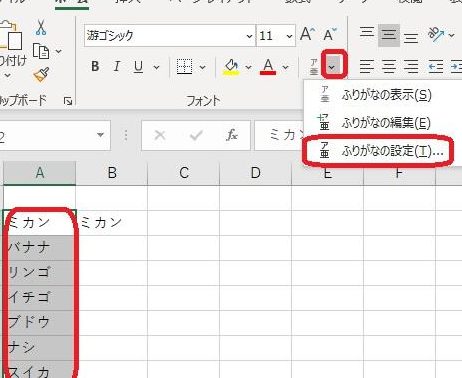
Task: Click the formula bar confirm checkmark
Action: 196,135
